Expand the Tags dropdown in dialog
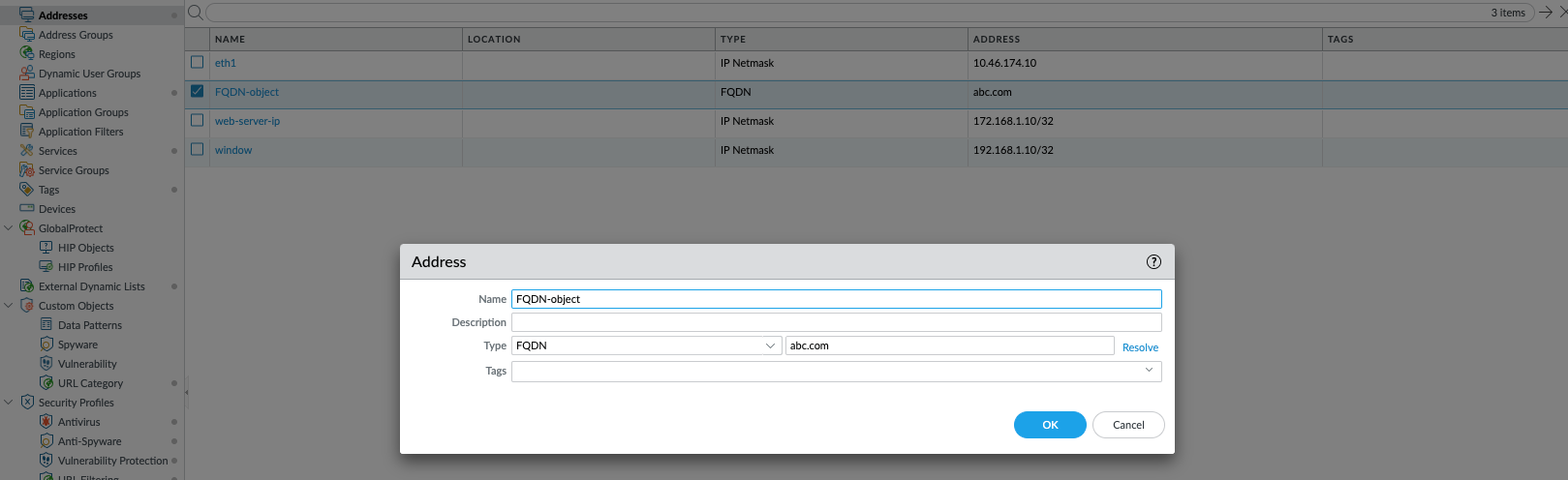Viewport: 1568px width, 480px height. click(x=1149, y=371)
